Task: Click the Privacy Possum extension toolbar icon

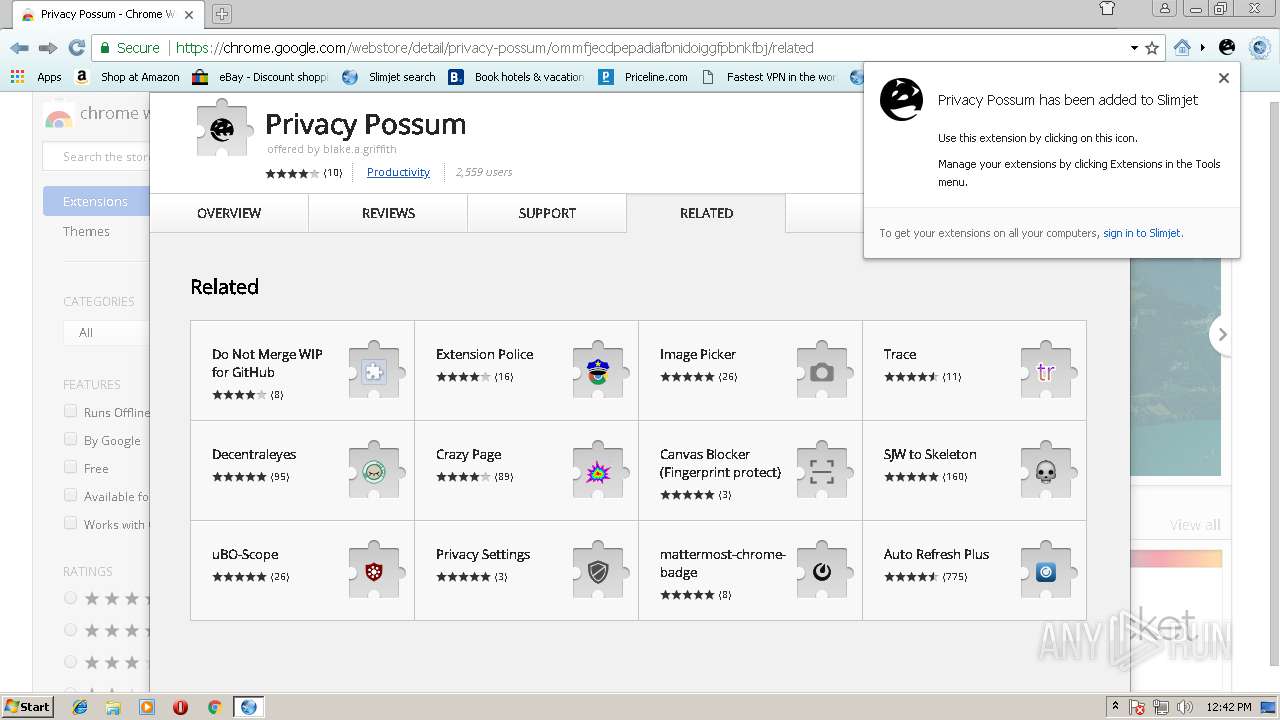Action: pos(1227,48)
